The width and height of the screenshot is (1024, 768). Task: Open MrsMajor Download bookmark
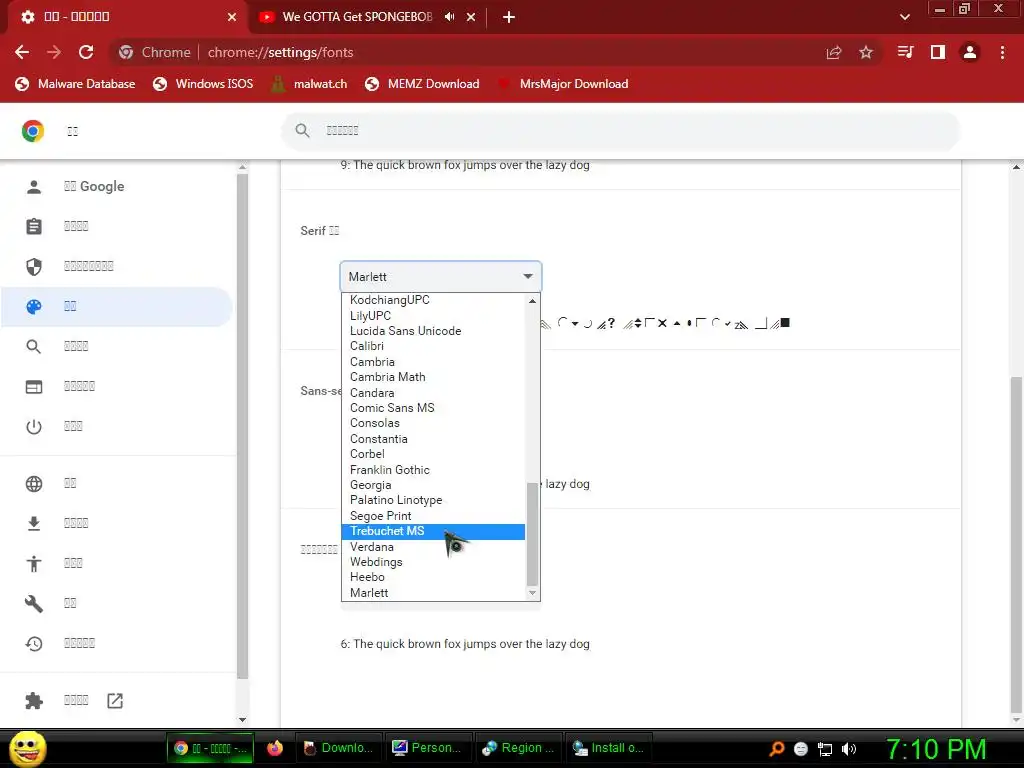click(x=562, y=84)
